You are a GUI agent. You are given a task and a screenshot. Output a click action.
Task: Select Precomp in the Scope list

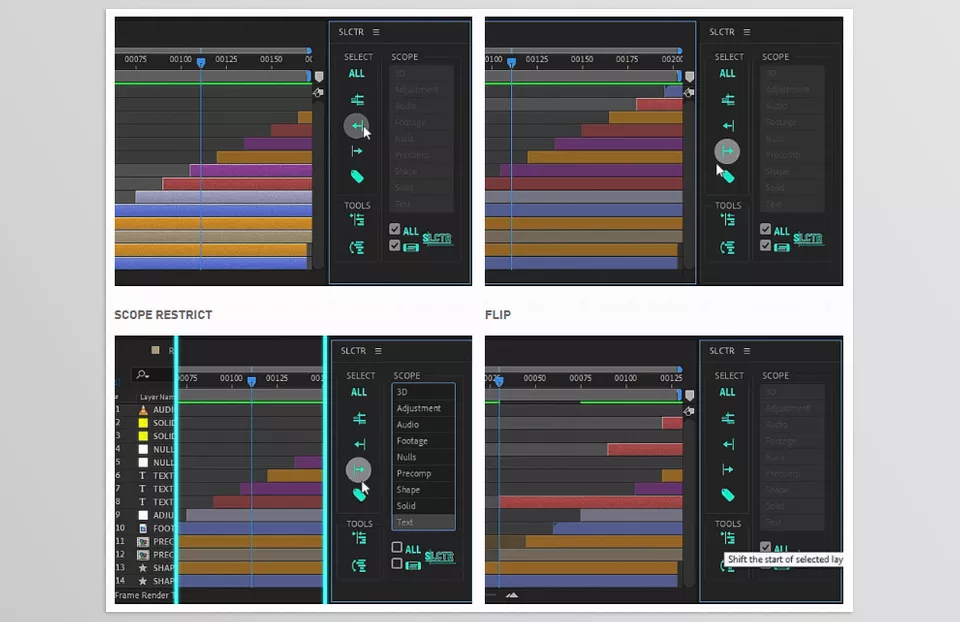coord(423,473)
